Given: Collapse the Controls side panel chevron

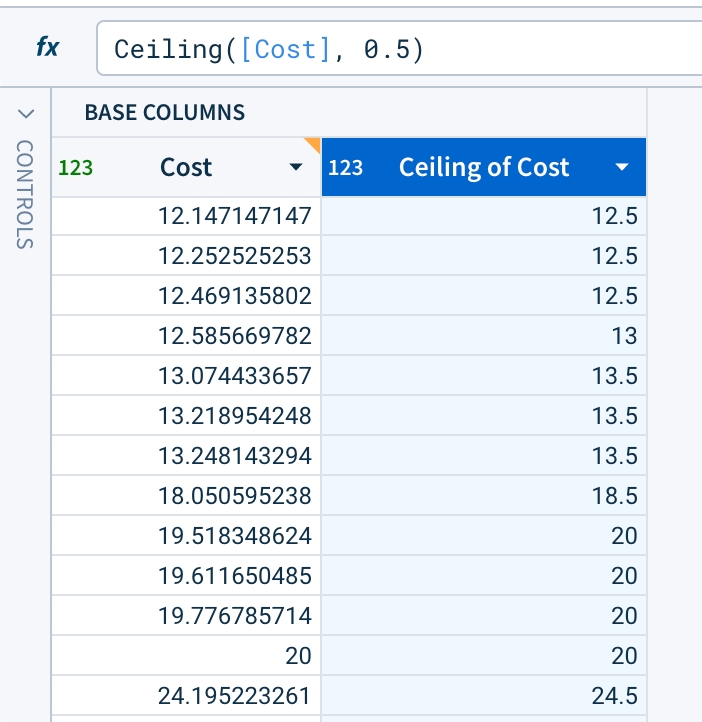Looking at the screenshot, I should pos(26,112).
